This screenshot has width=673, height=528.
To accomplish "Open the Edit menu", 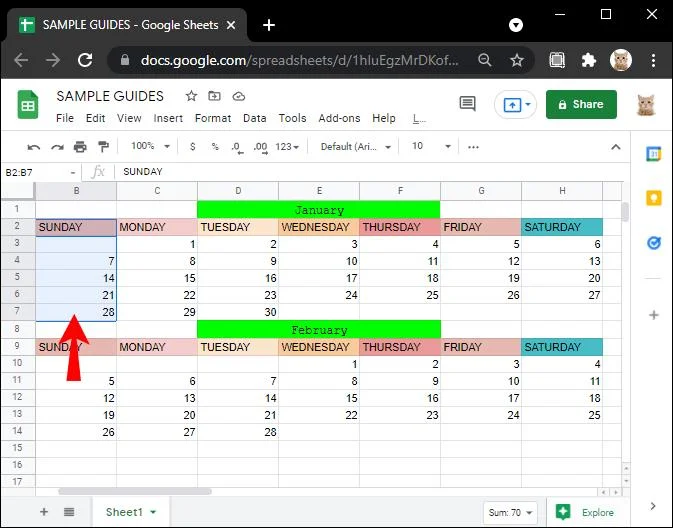I will (95, 118).
